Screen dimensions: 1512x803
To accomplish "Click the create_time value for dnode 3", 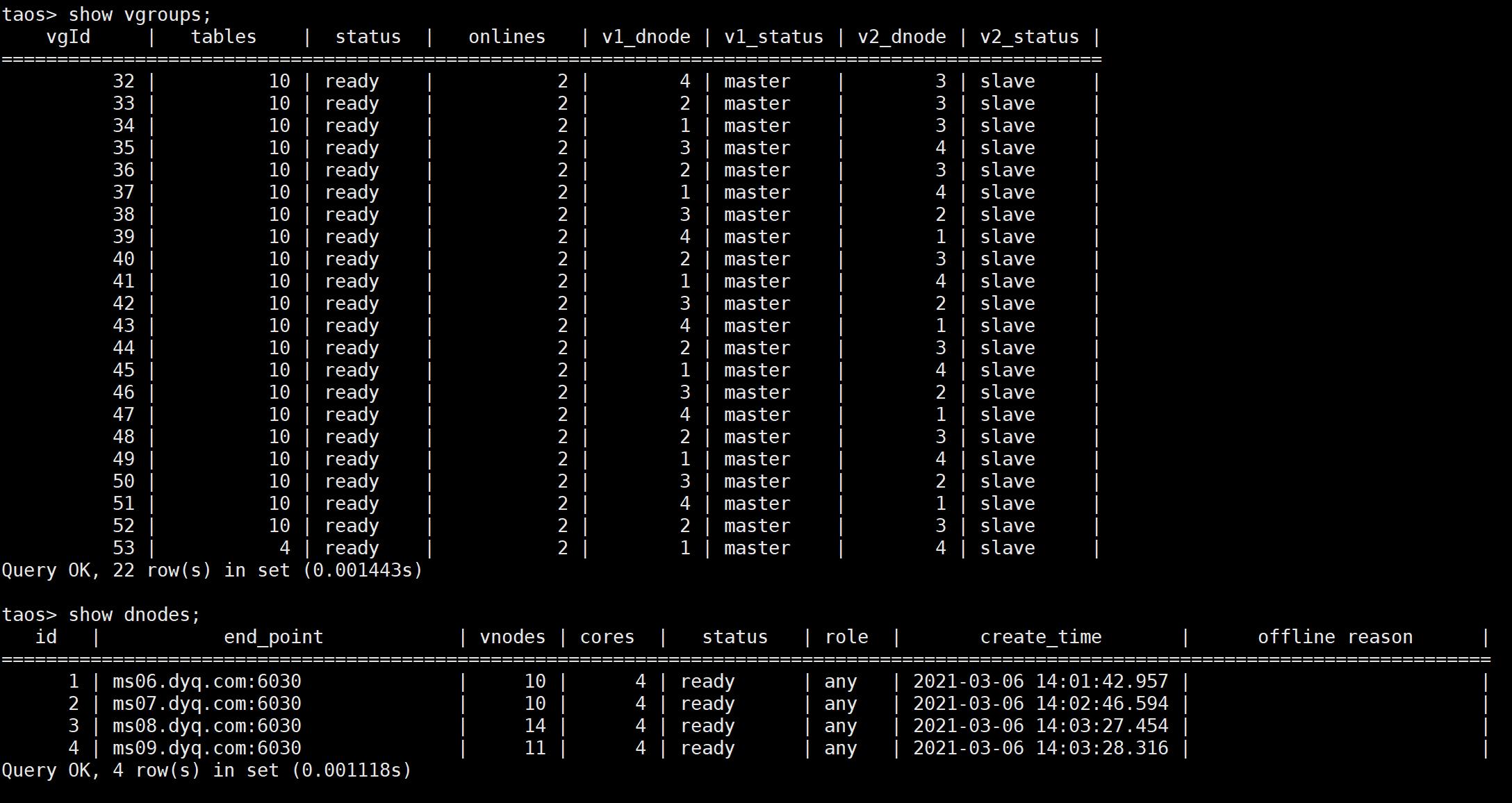I will pos(1040,726).
